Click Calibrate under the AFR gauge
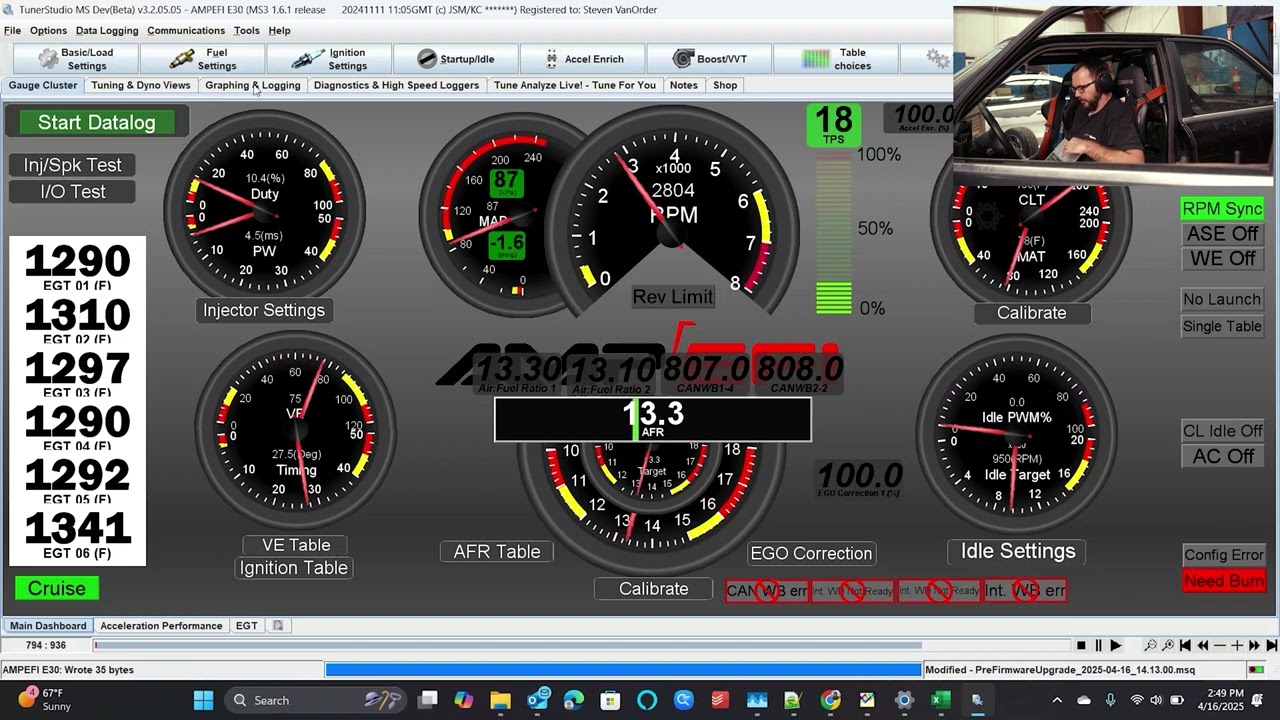The height and width of the screenshot is (720, 1280). (654, 589)
